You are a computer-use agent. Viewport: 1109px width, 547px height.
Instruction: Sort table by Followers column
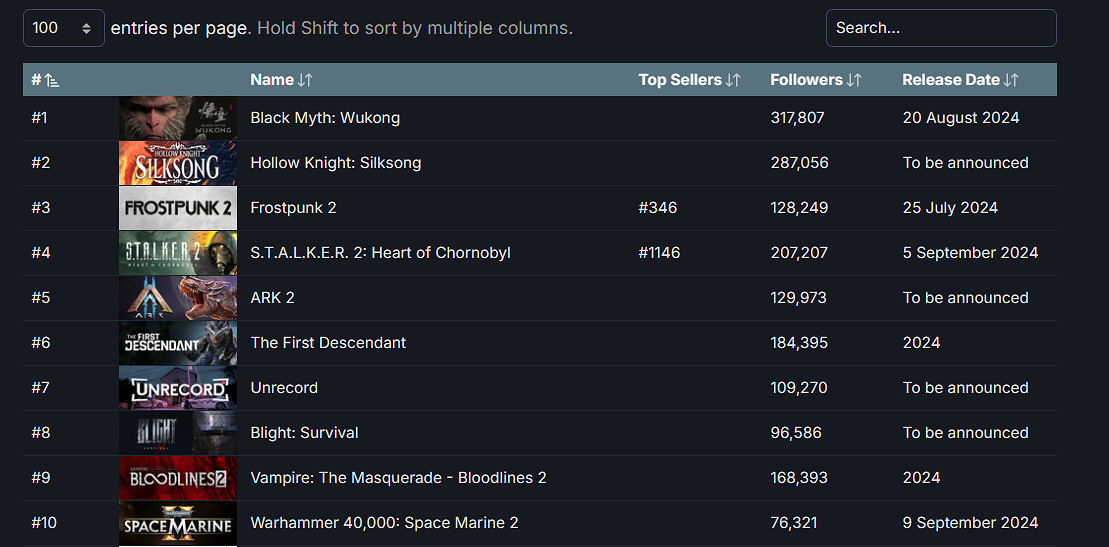[x=815, y=80]
